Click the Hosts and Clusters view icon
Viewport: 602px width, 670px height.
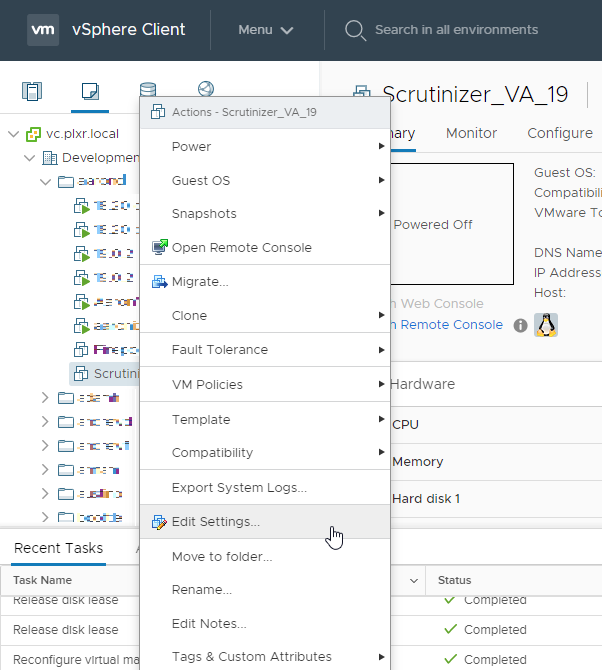(x=32, y=92)
